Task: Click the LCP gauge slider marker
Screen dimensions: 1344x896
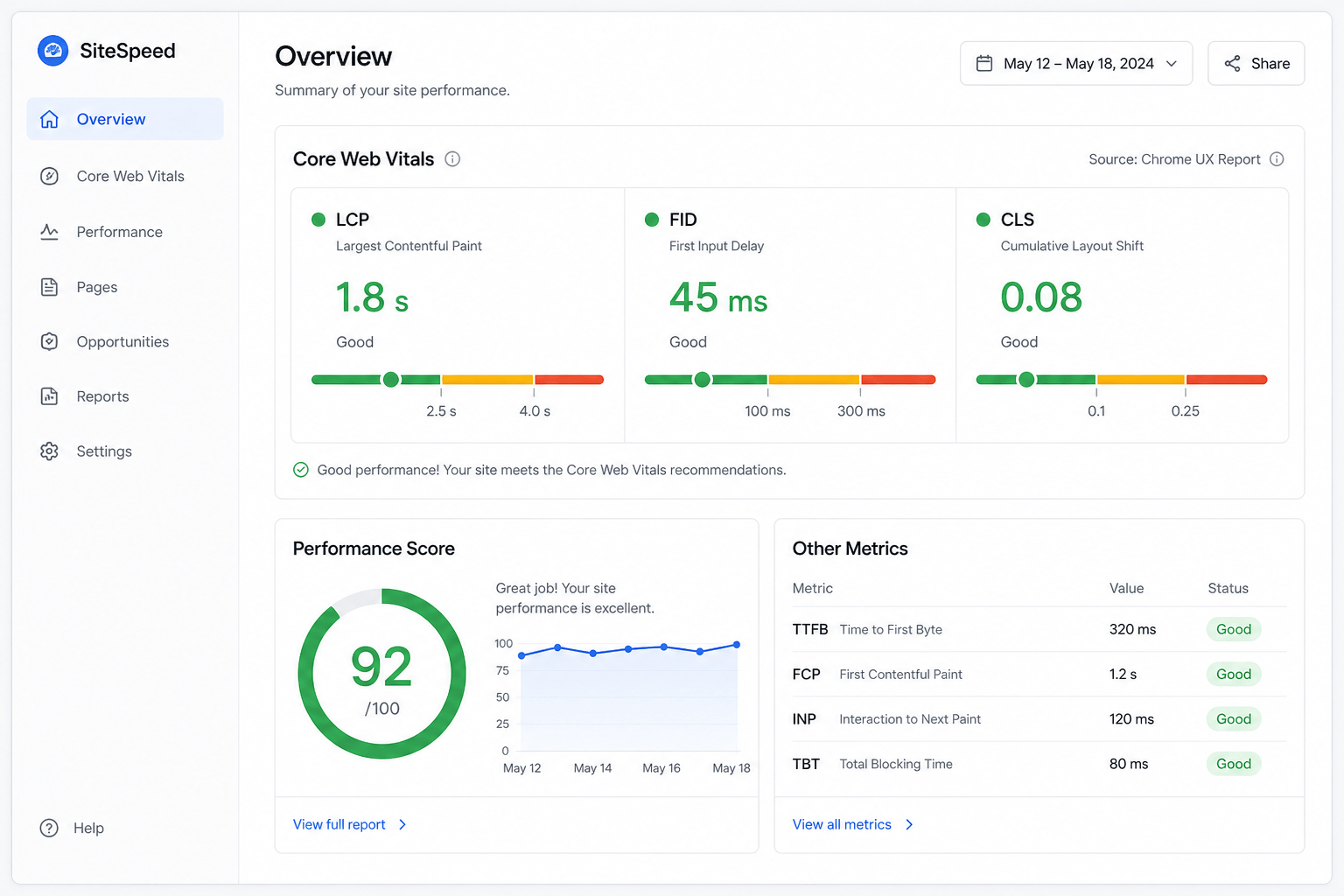Action: point(391,379)
